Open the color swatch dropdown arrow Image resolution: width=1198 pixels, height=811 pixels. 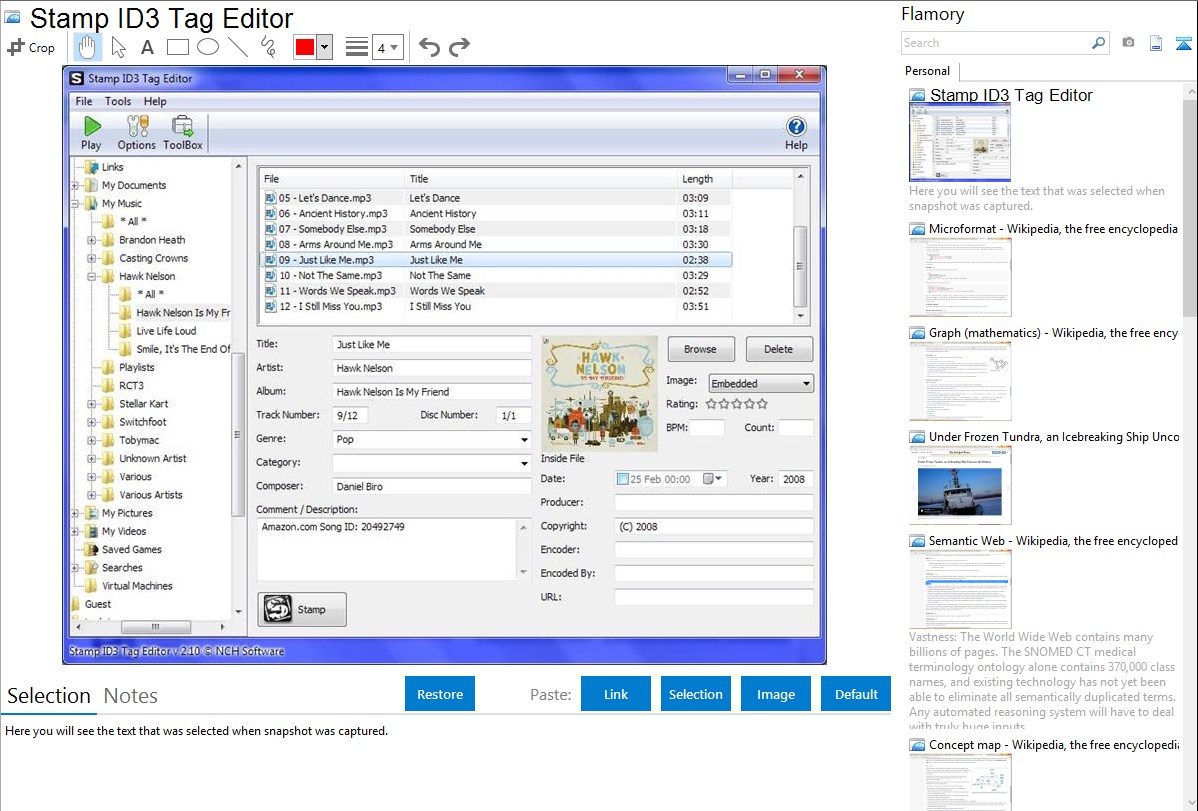point(324,47)
